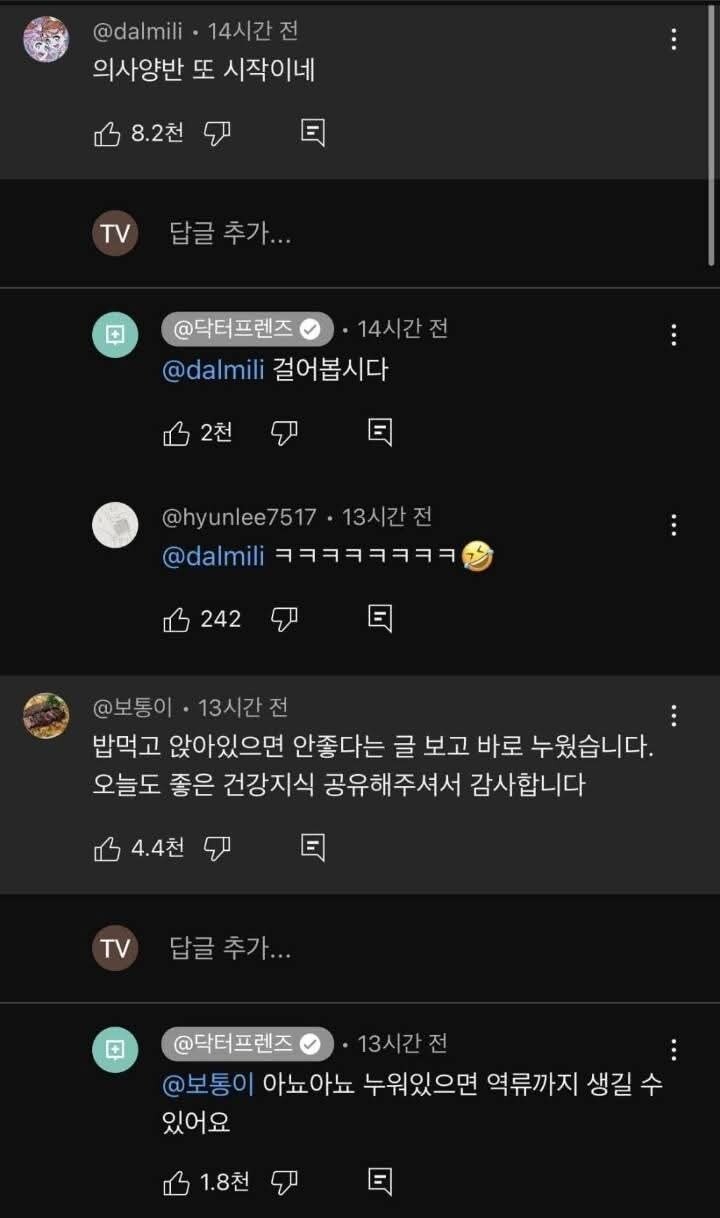The height and width of the screenshot is (1218, 720).
Task: Open three-dot menu on @보통이 comment
Action: coord(674,716)
